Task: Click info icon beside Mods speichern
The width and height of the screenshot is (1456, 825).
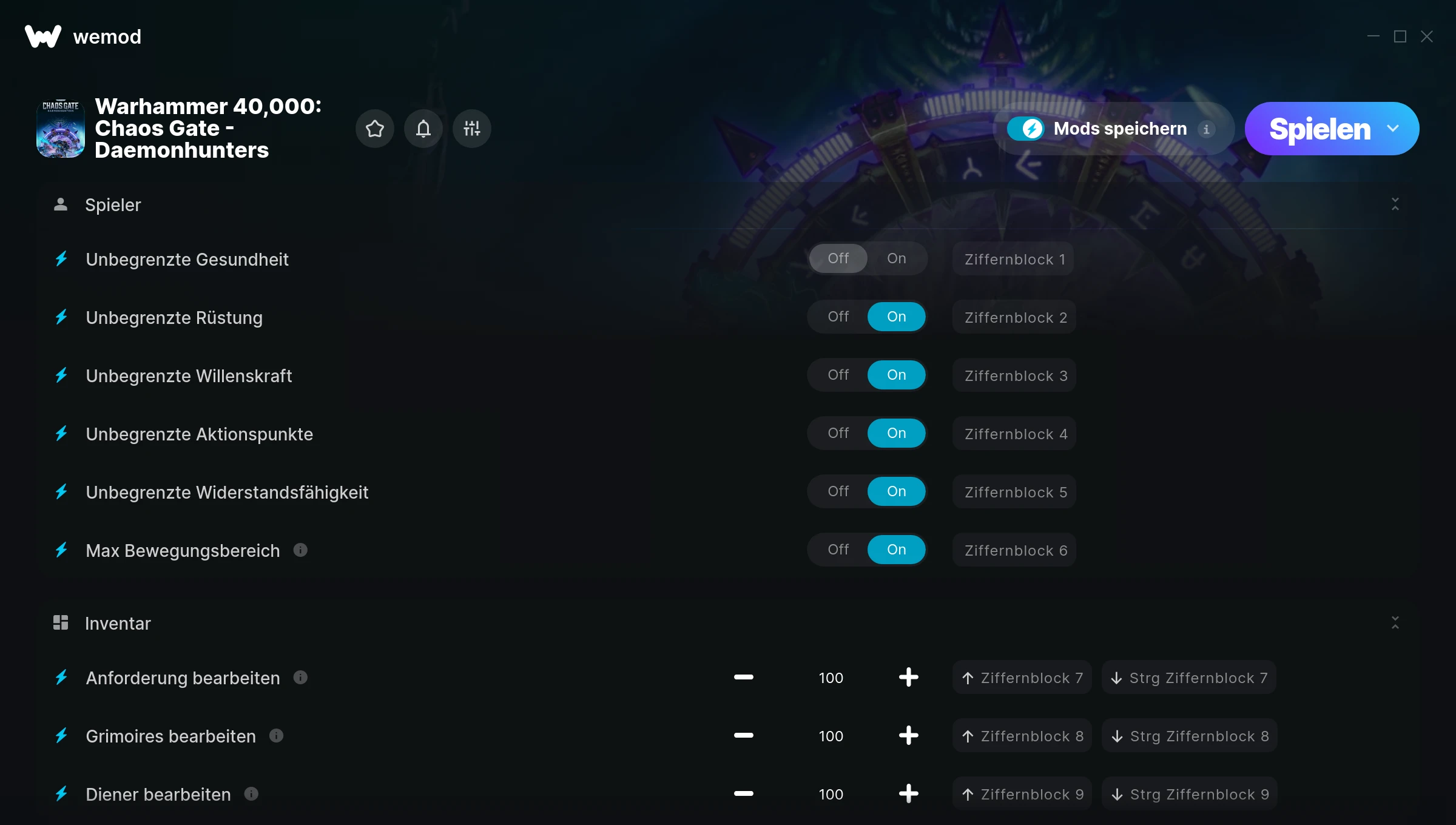Action: point(1206,129)
